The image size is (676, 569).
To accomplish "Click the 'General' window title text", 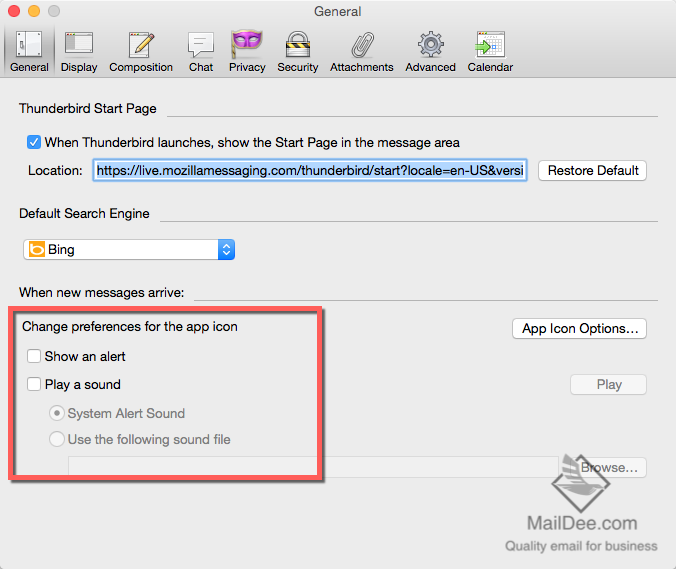I will point(338,12).
